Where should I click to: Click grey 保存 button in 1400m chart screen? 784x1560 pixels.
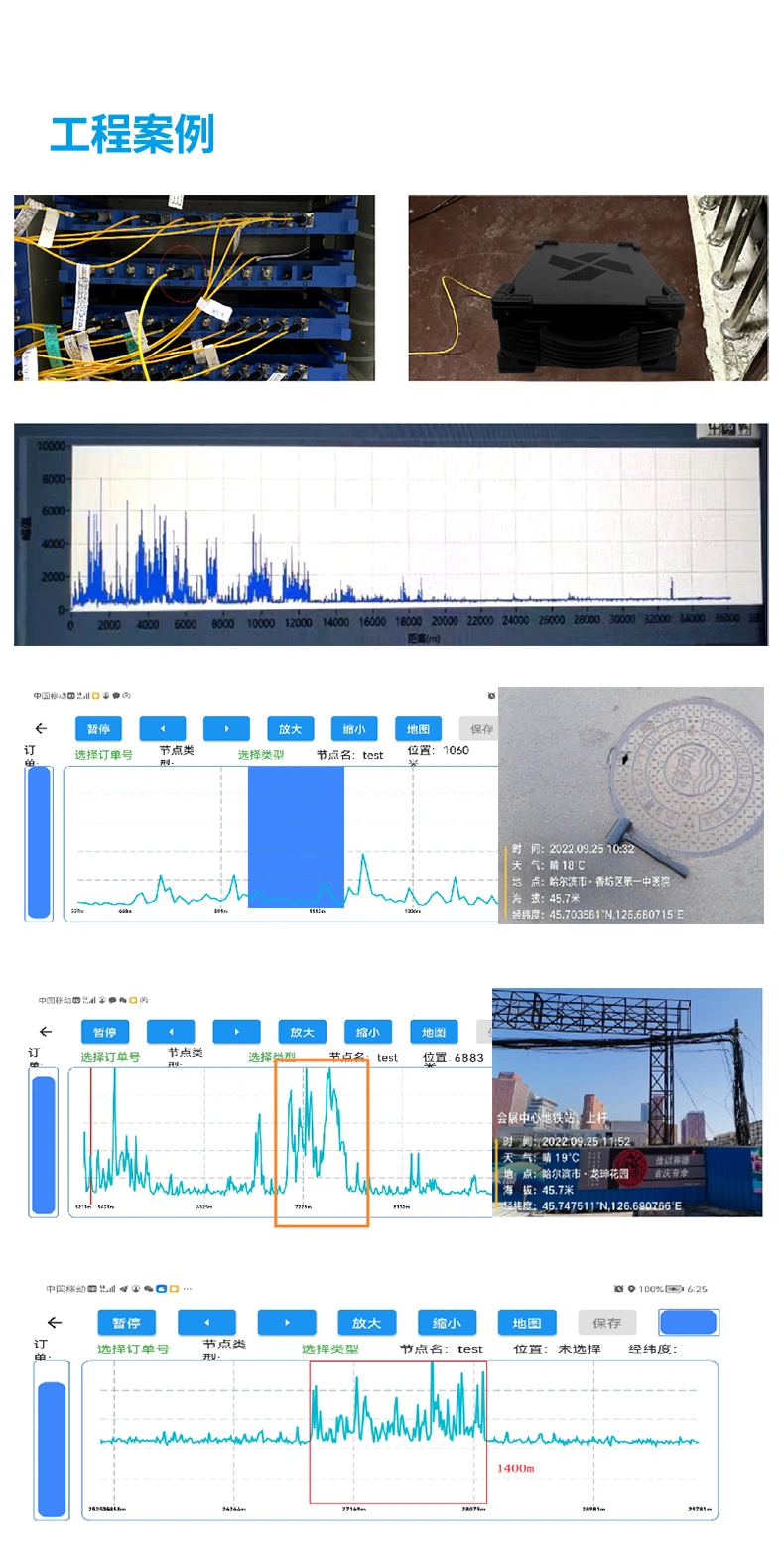[x=606, y=1323]
